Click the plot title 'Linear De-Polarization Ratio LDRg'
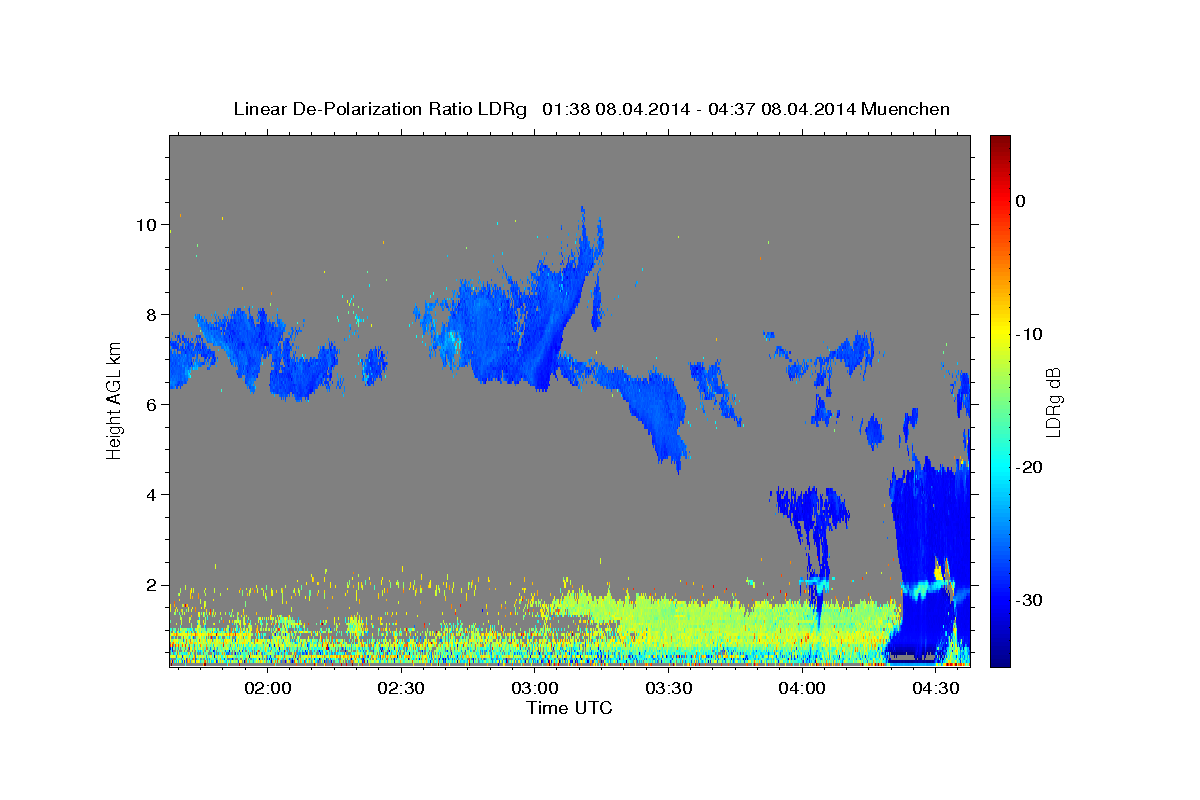 click(380, 109)
